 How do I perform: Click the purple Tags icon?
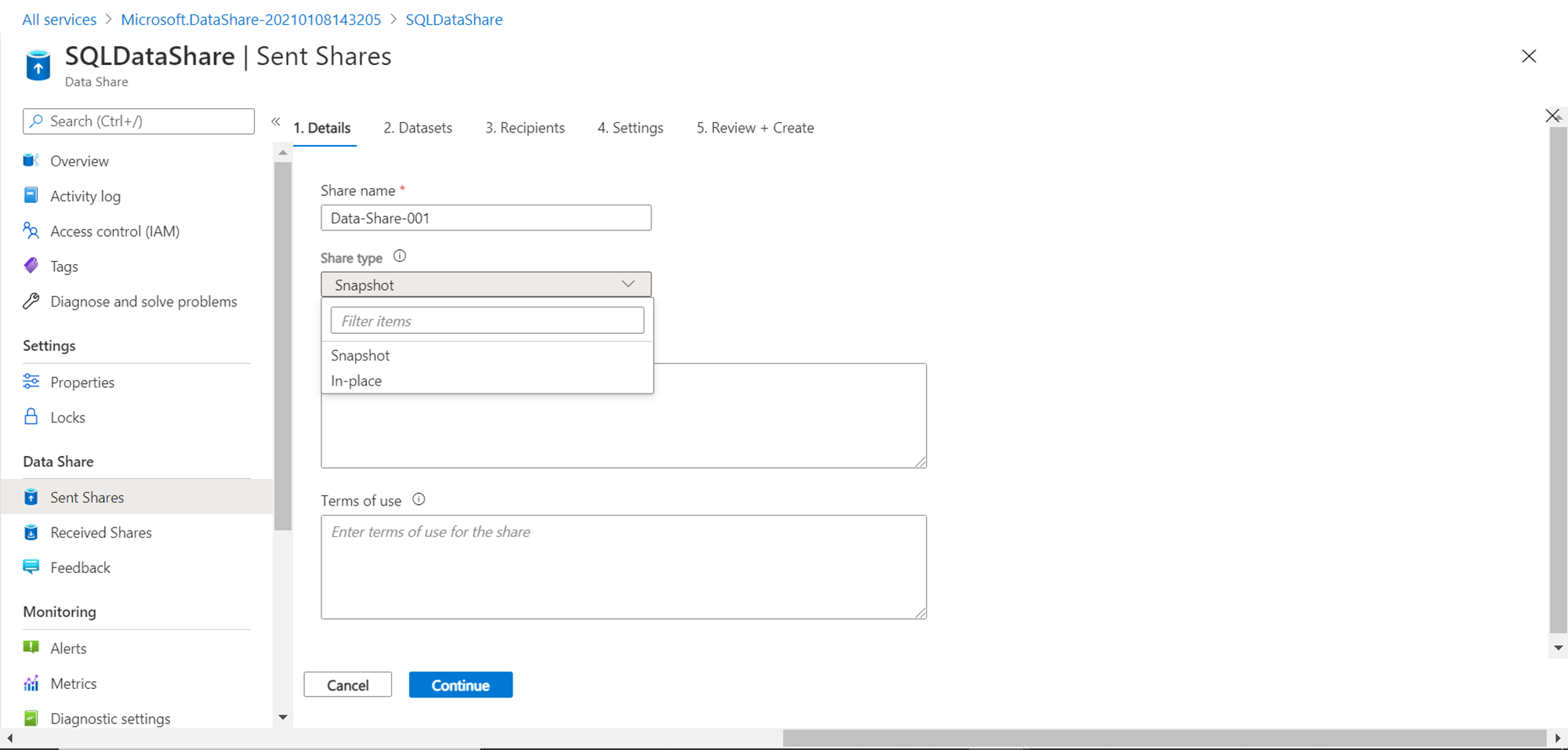pos(31,266)
